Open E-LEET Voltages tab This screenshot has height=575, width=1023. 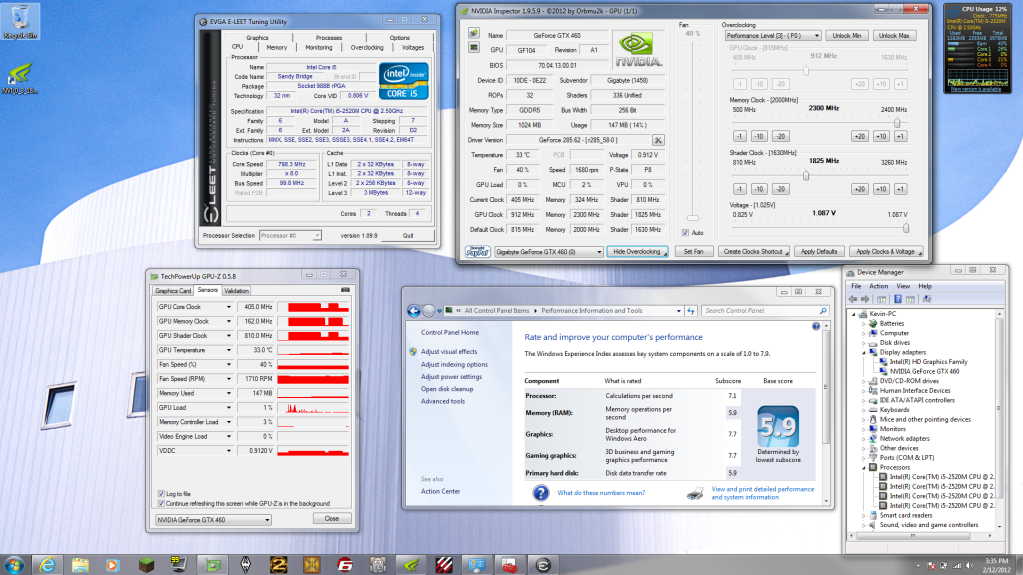412,48
